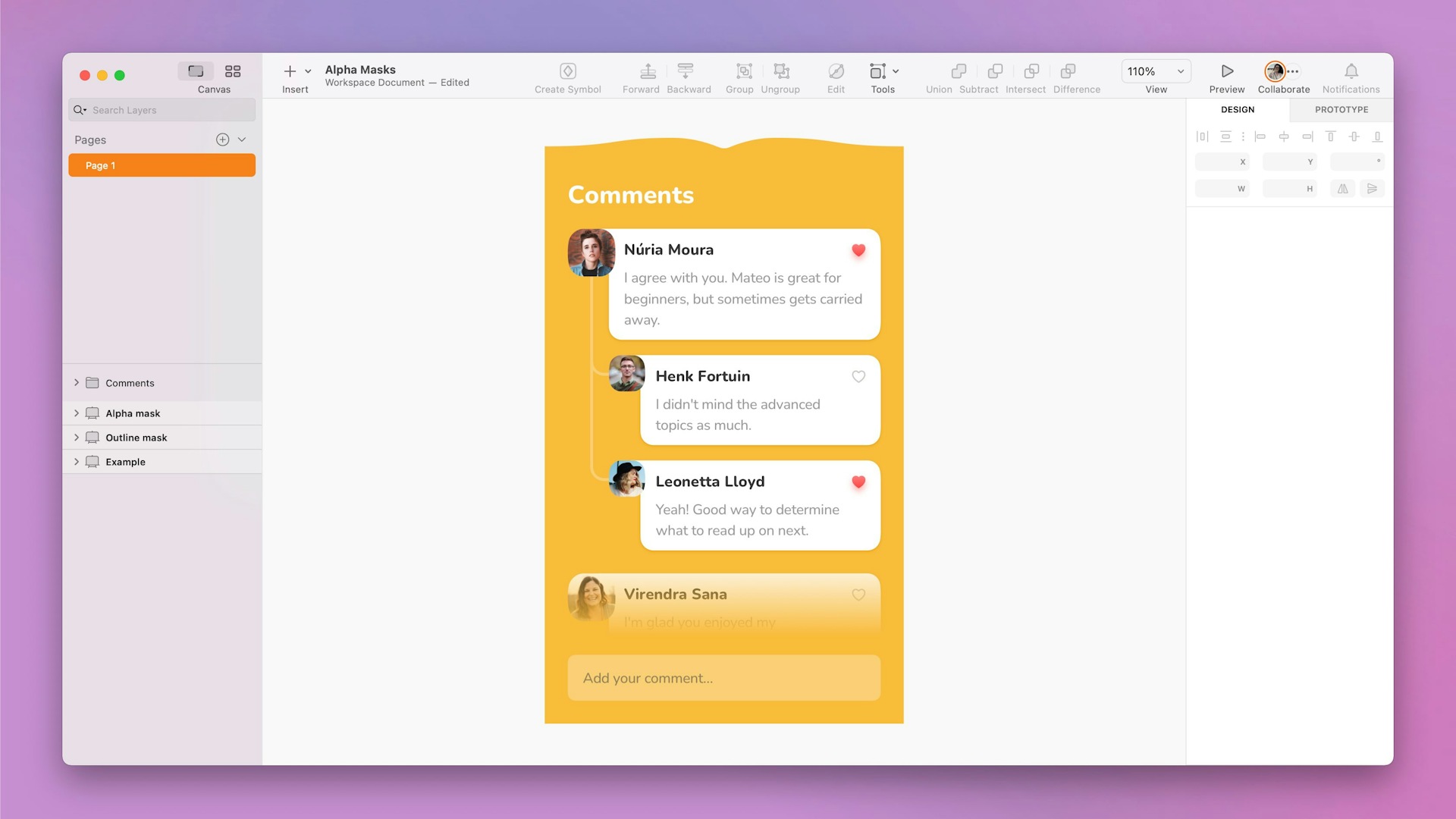The width and height of the screenshot is (1456, 819).
Task: Click the Preview button
Action: tap(1226, 78)
